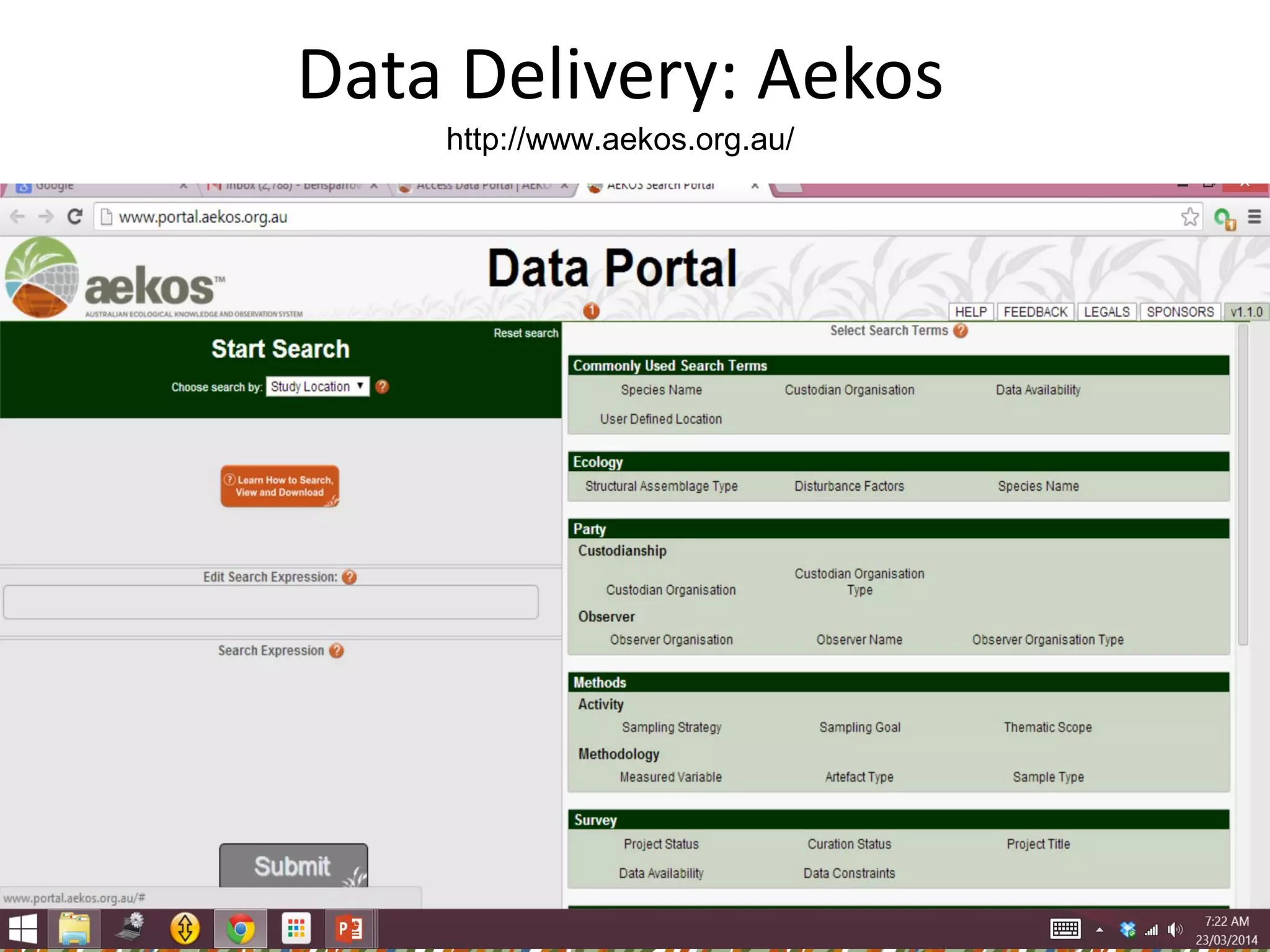Select Measured Variable search term
The width and height of the screenshot is (1270, 952).
point(671,777)
